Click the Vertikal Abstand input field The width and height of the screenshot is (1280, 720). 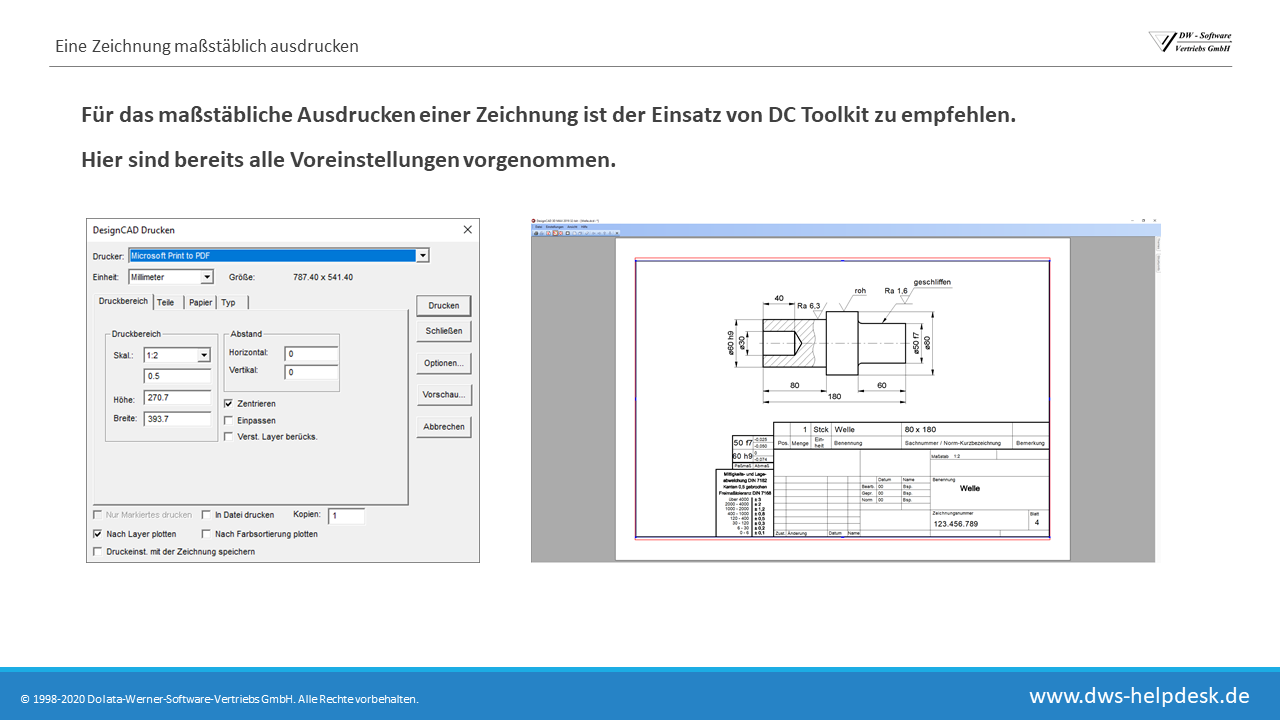point(311,373)
